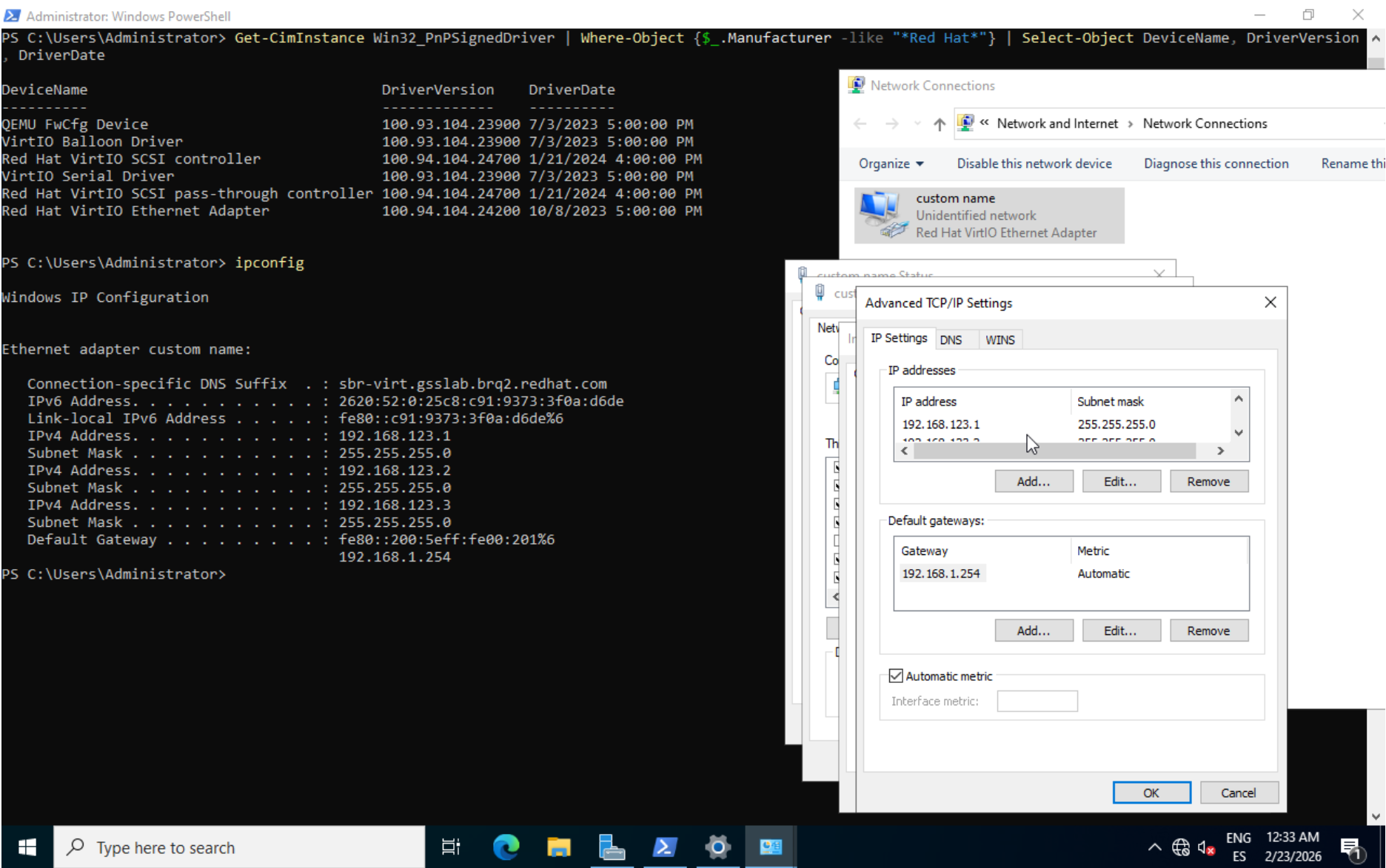
Task: Switch to the WINS tab
Action: pyautogui.click(x=1000, y=340)
